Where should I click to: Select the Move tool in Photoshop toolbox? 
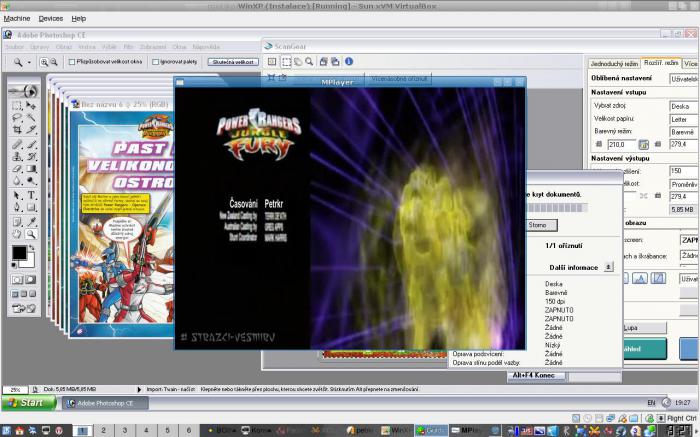31,106
